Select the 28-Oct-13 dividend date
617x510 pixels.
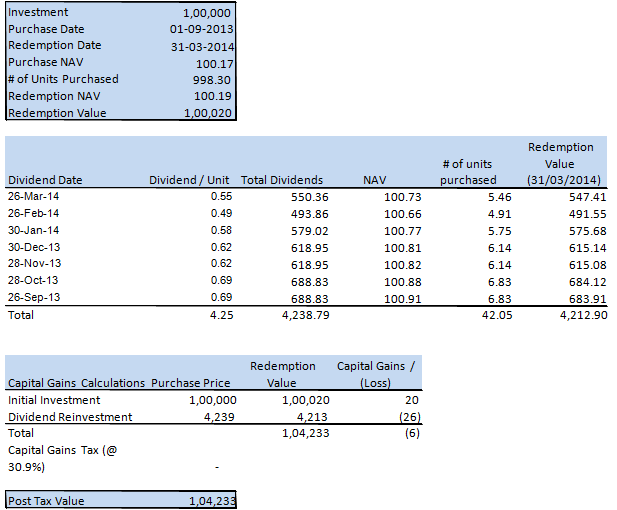coord(33,280)
